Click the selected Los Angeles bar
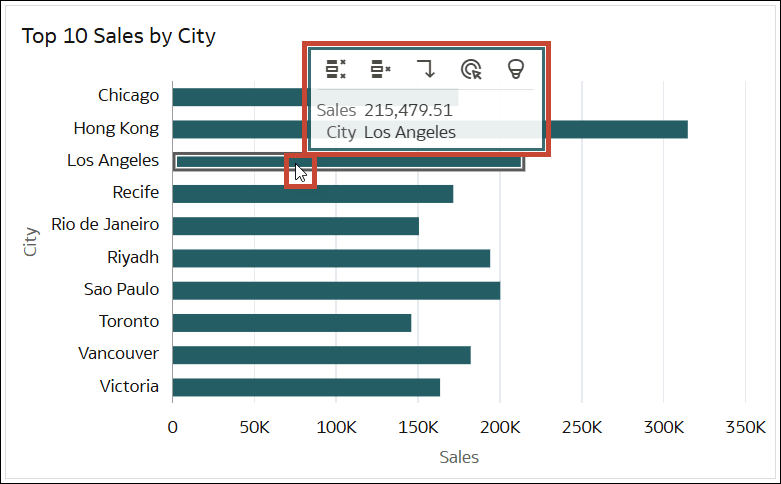Screen dimensions: 781x484 coord(349,162)
